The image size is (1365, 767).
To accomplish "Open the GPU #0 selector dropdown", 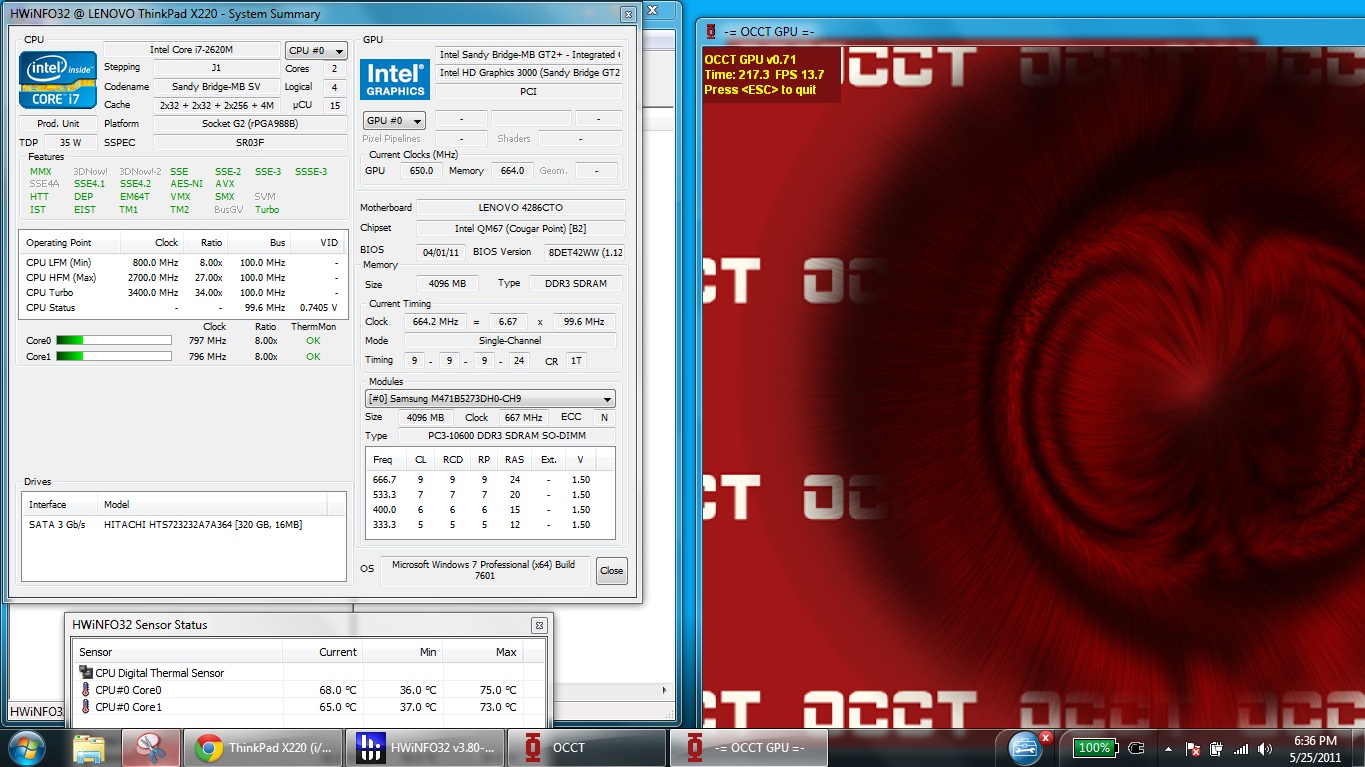I will click(x=394, y=120).
